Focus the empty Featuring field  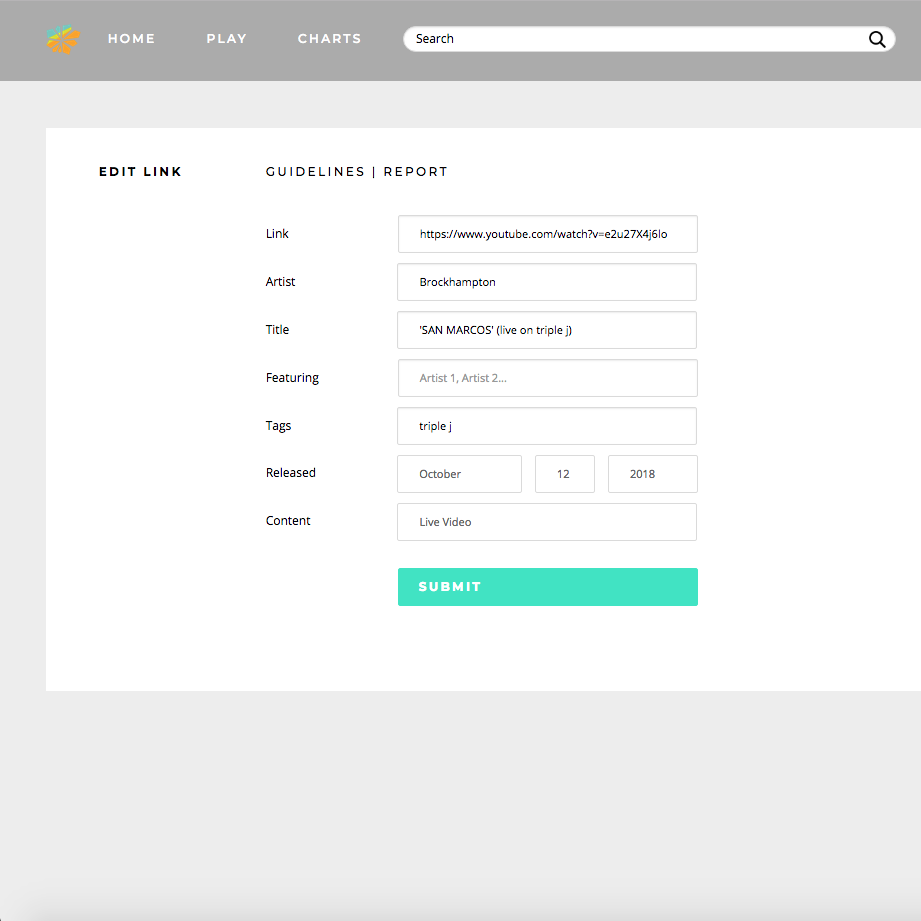pyautogui.click(x=547, y=377)
